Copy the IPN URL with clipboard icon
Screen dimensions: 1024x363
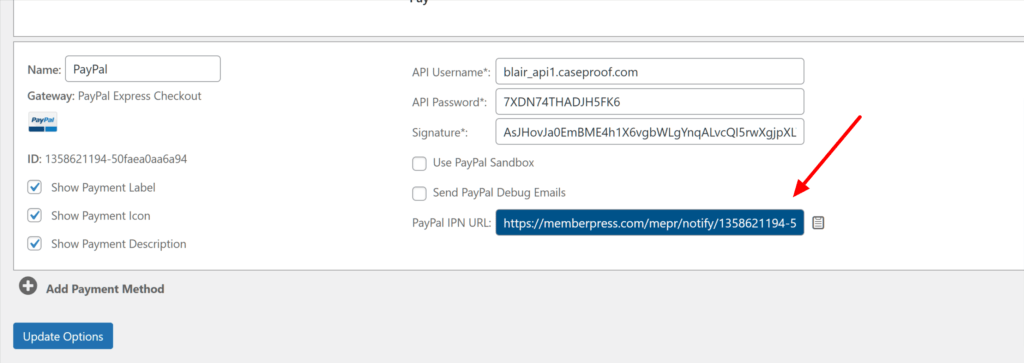point(818,223)
